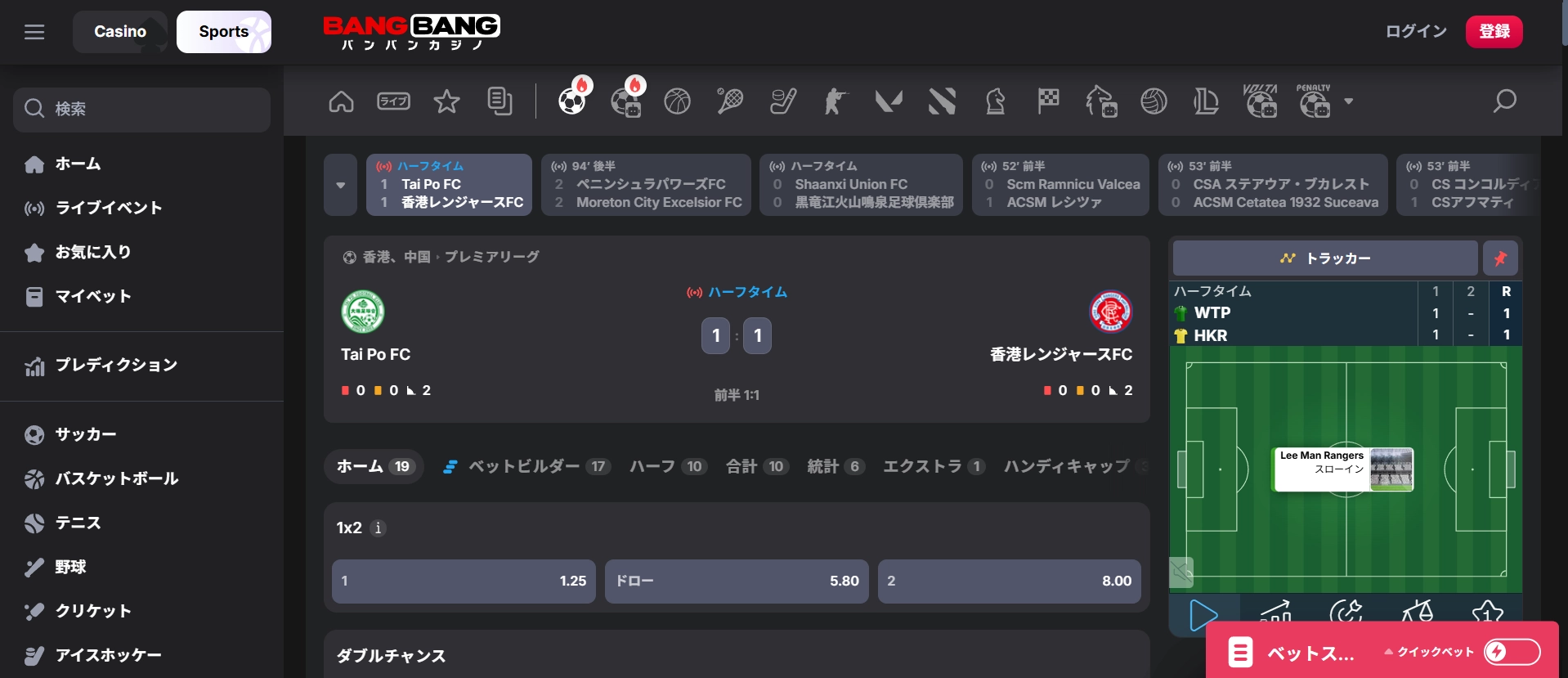Select the basketball sport icon

click(677, 101)
